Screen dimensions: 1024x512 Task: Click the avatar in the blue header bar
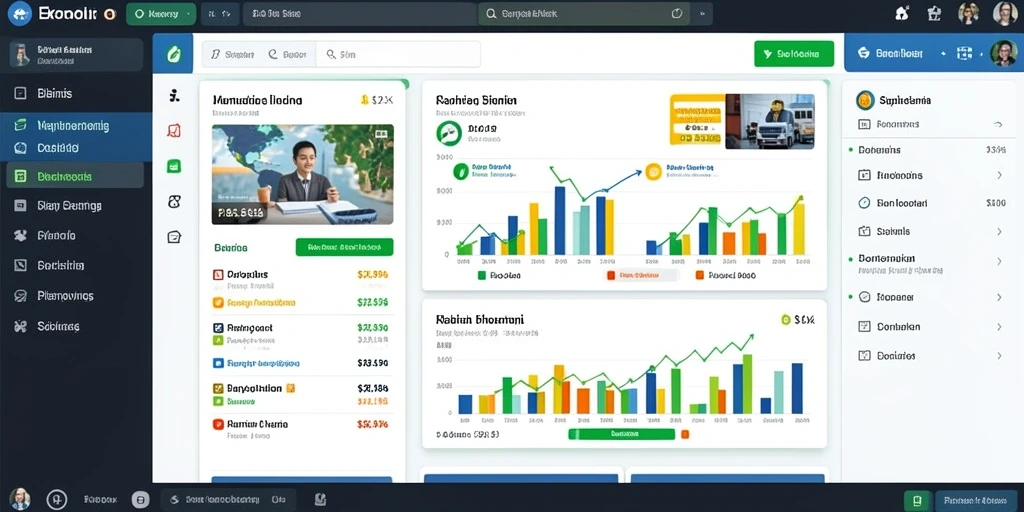point(1003,54)
